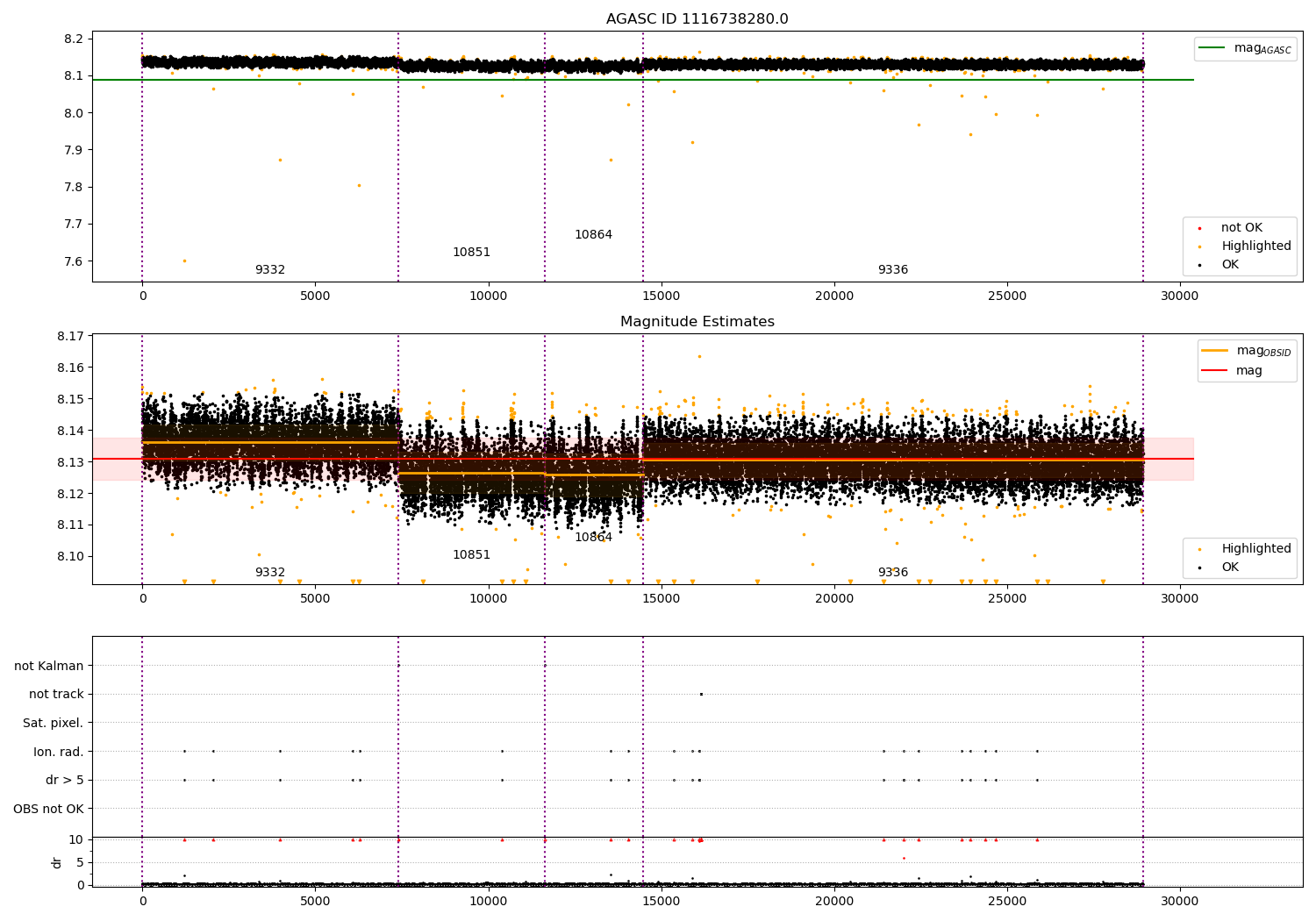The image size is (1316, 921).
Task: Click the 7.7 y-axis tick label
Action: (x=74, y=225)
